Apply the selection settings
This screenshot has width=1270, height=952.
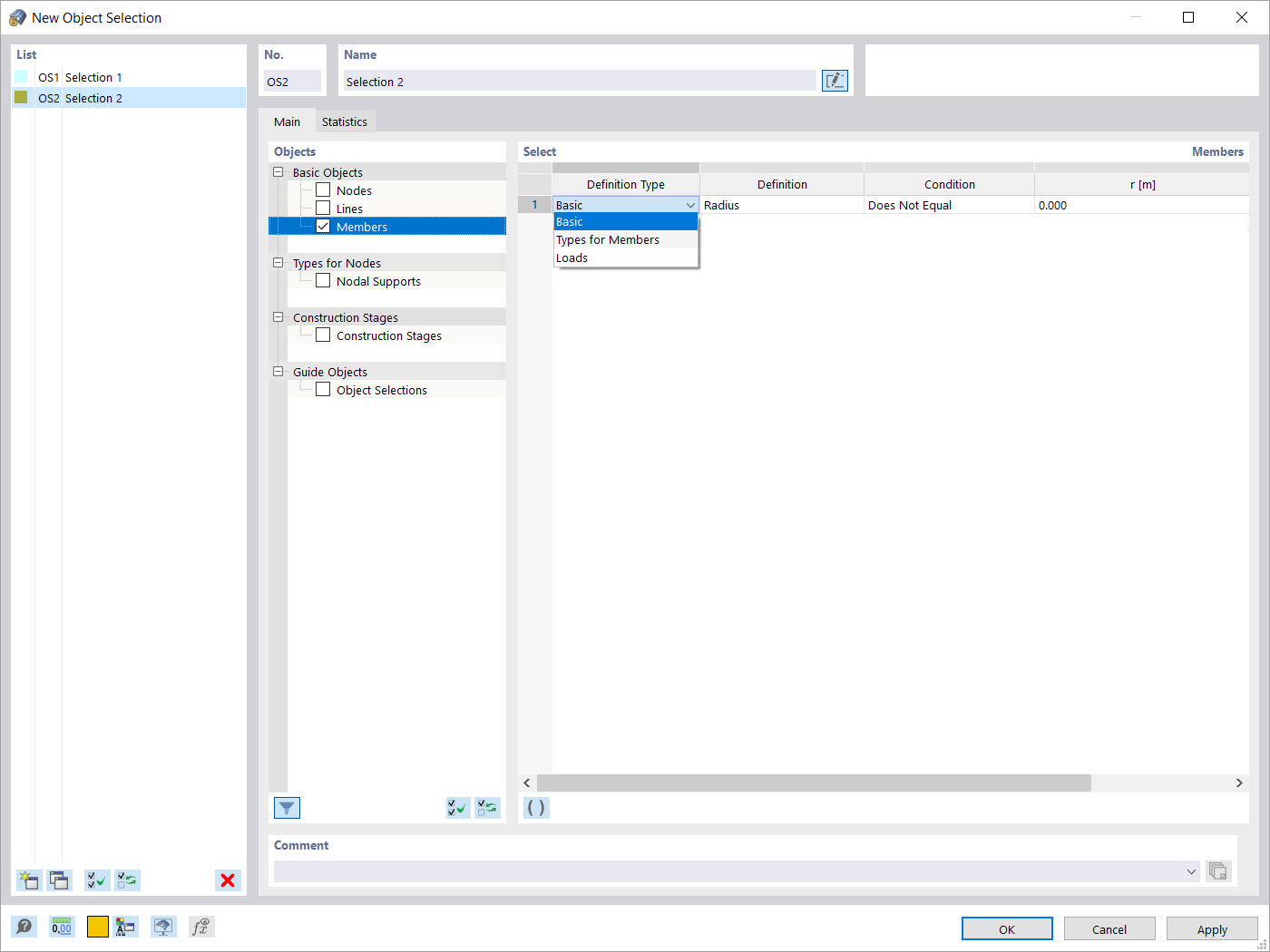tap(1212, 928)
